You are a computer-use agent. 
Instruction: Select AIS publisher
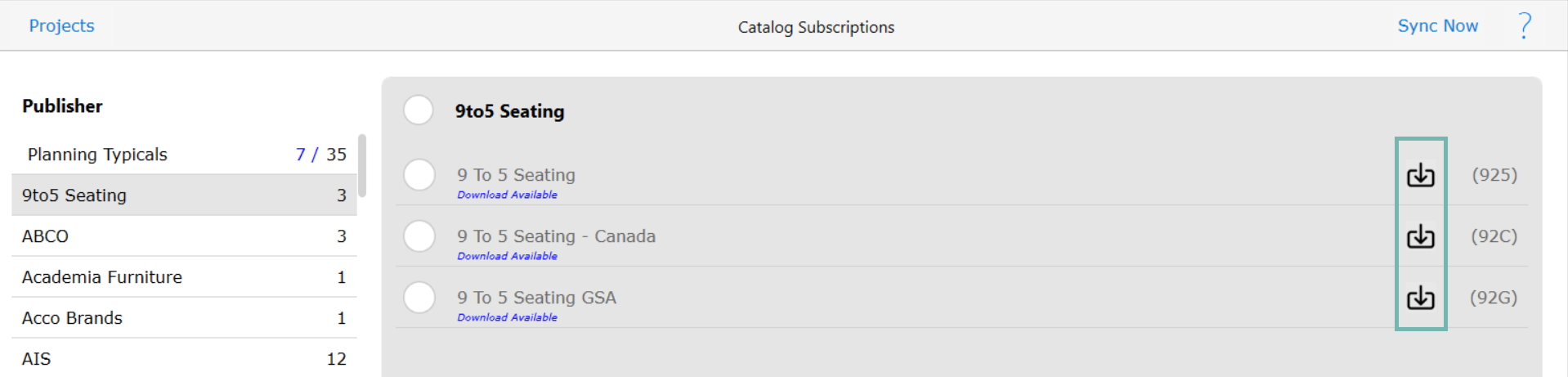point(184,358)
